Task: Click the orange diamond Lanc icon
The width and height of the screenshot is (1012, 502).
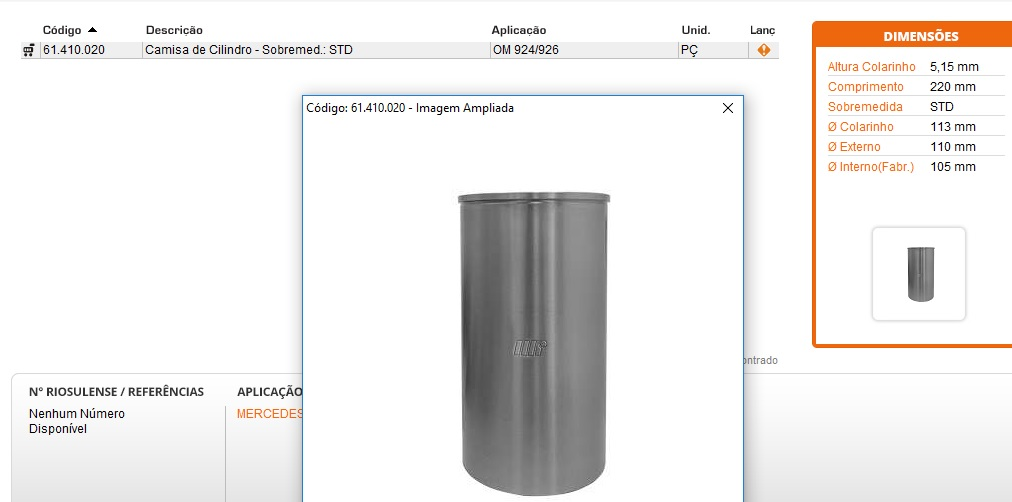Action: (x=763, y=50)
